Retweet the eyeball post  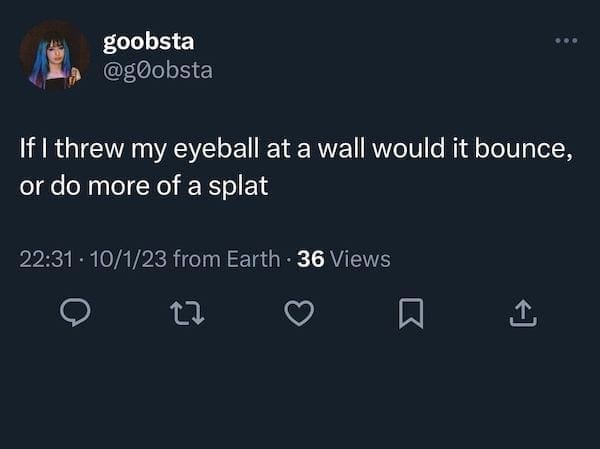pos(186,315)
